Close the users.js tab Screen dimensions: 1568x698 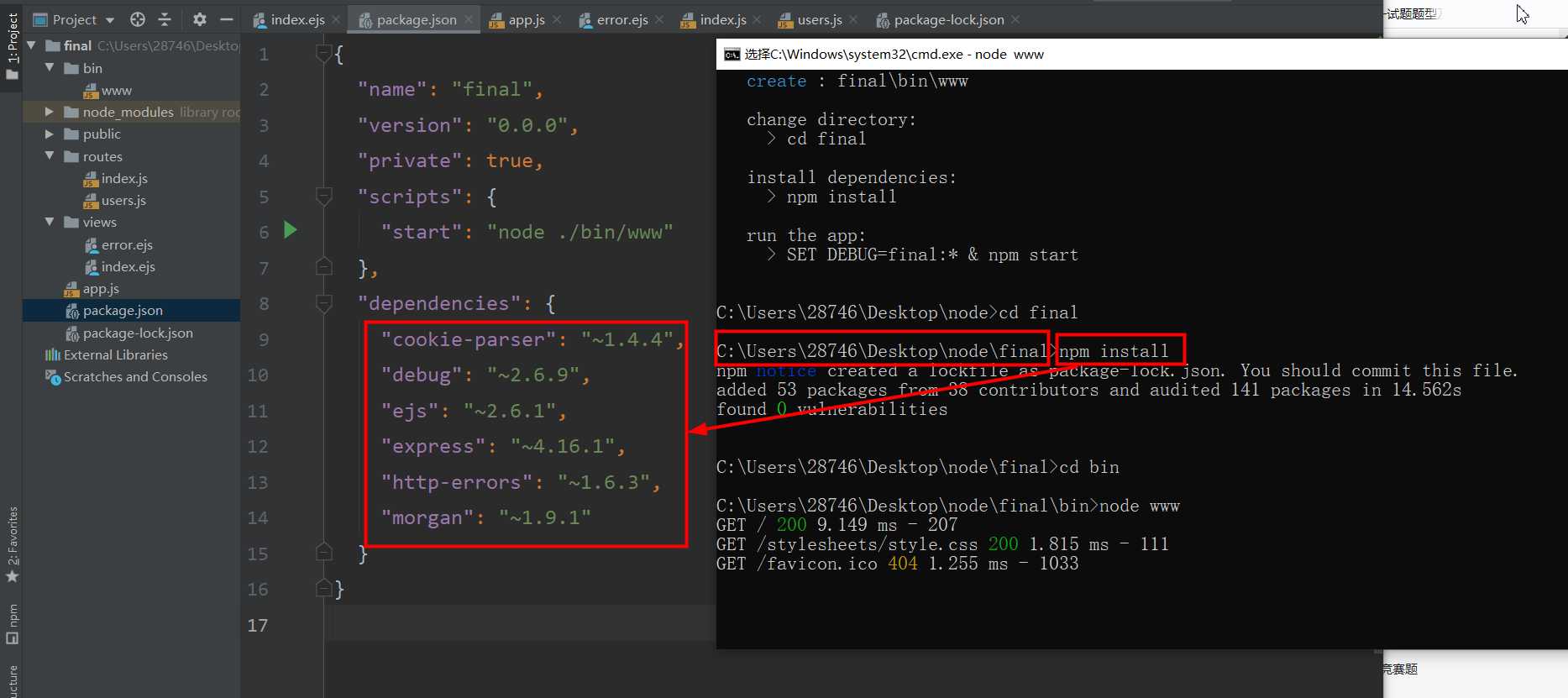(x=853, y=20)
